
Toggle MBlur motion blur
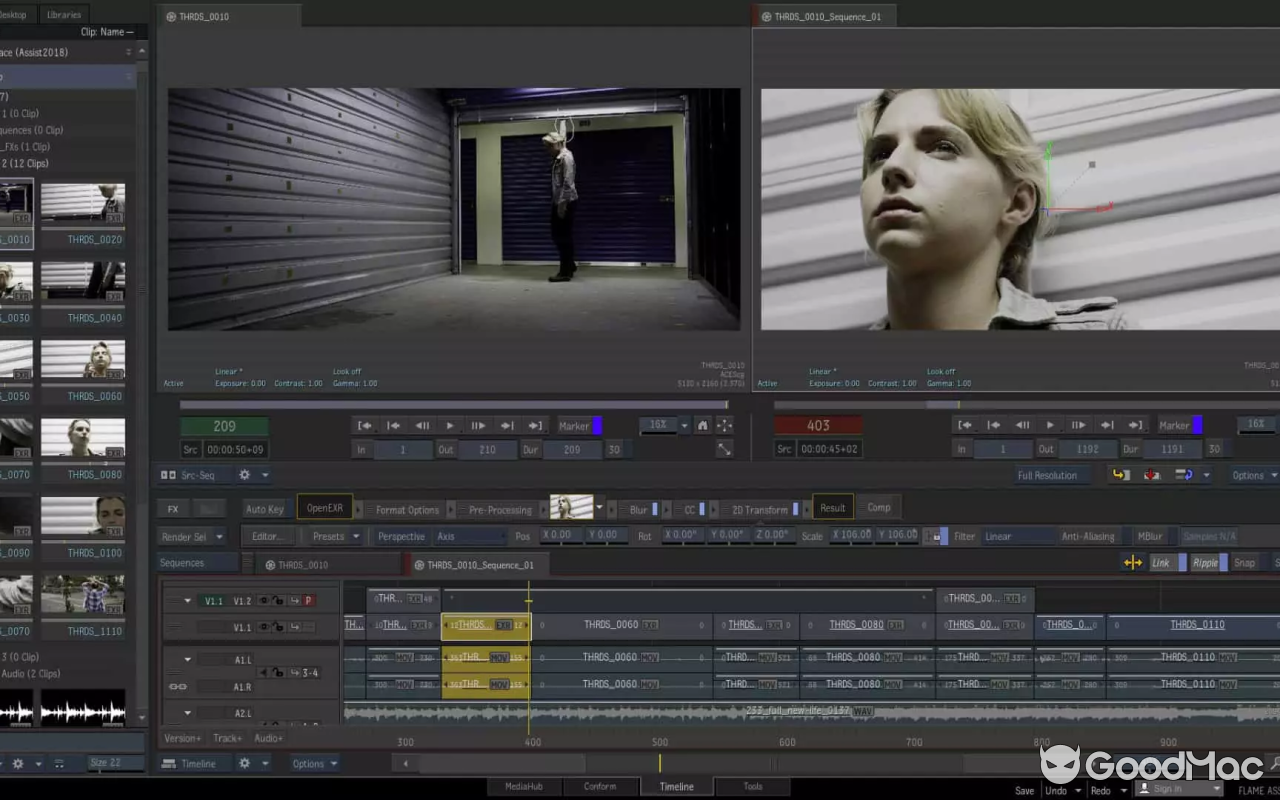tap(1150, 535)
